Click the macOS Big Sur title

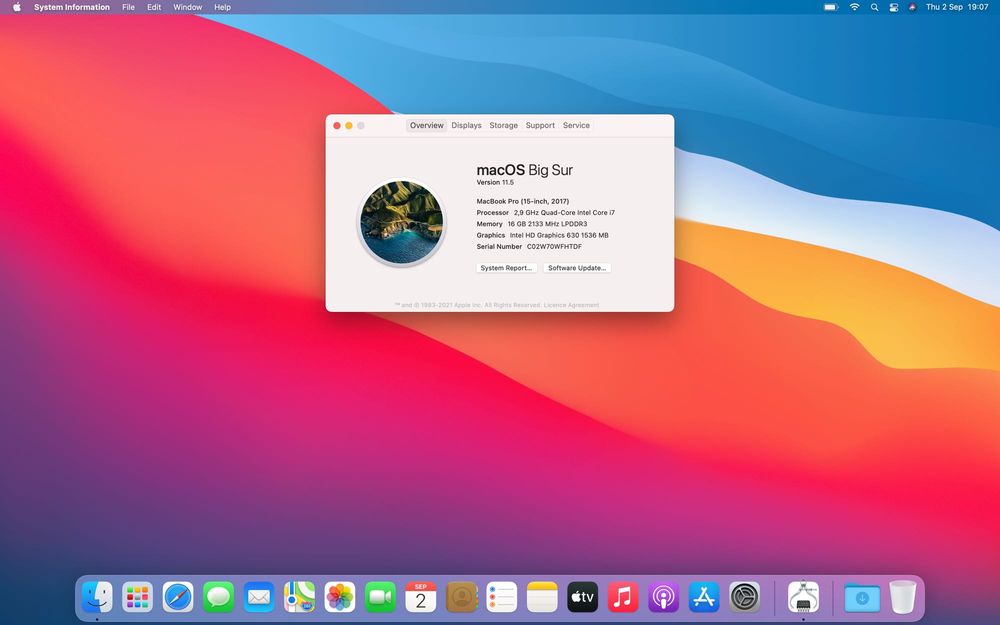coord(524,170)
